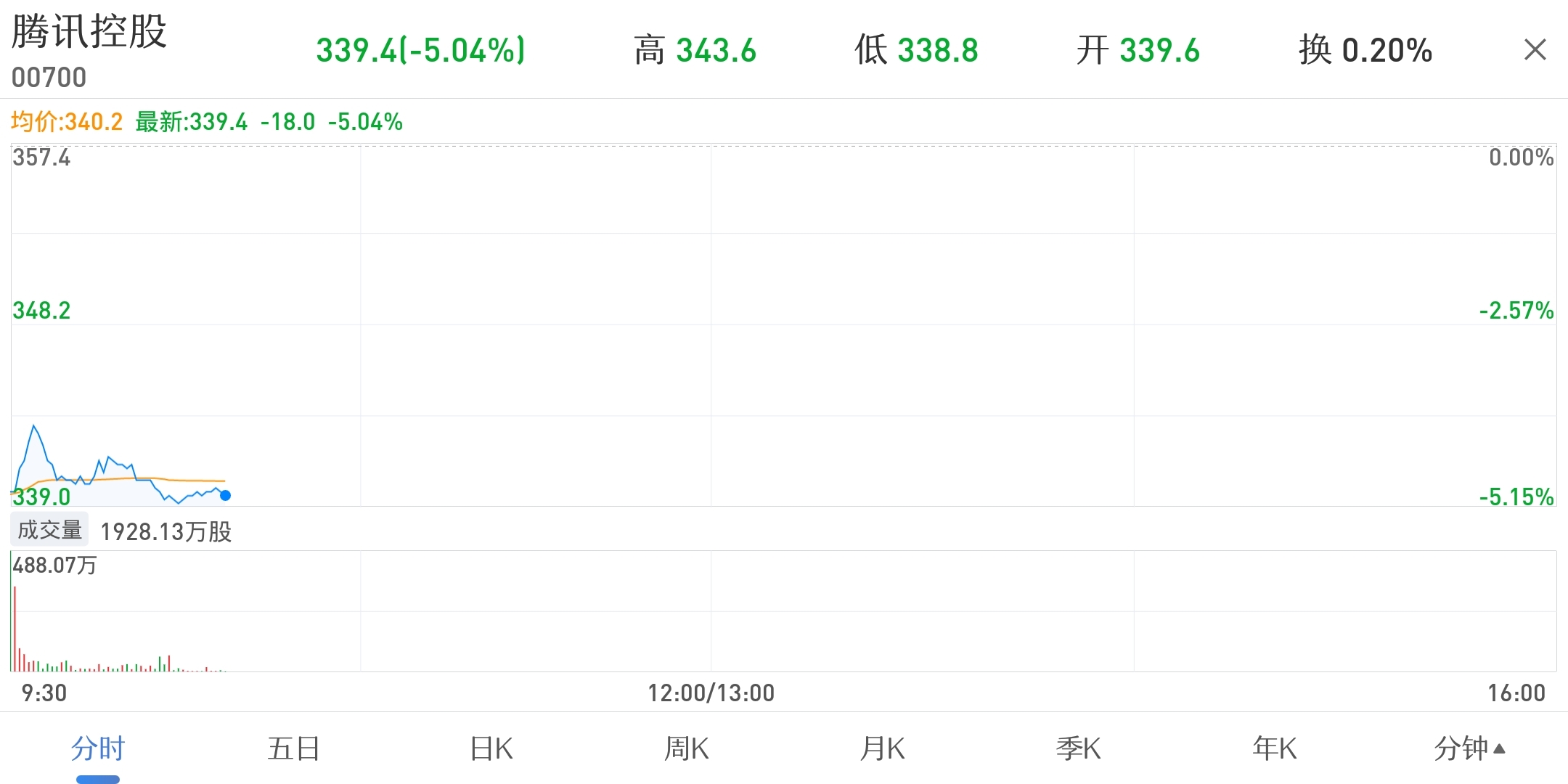Viewport: 1568px width, 784px height.
Task: Click the 成交量 volume indicator label
Action: pyautogui.click(x=49, y=530)
